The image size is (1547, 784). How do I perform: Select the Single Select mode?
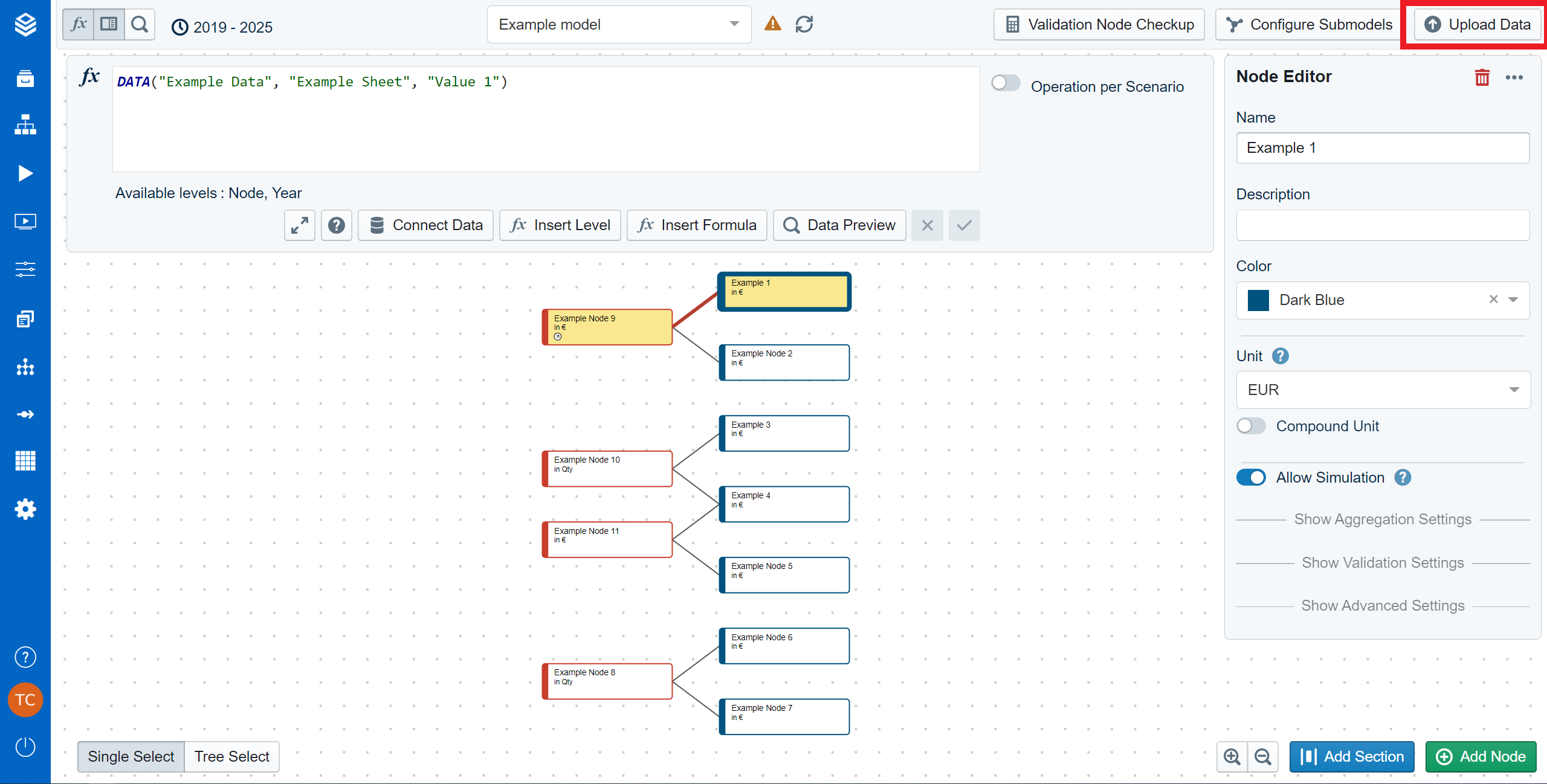pos(131,757)
